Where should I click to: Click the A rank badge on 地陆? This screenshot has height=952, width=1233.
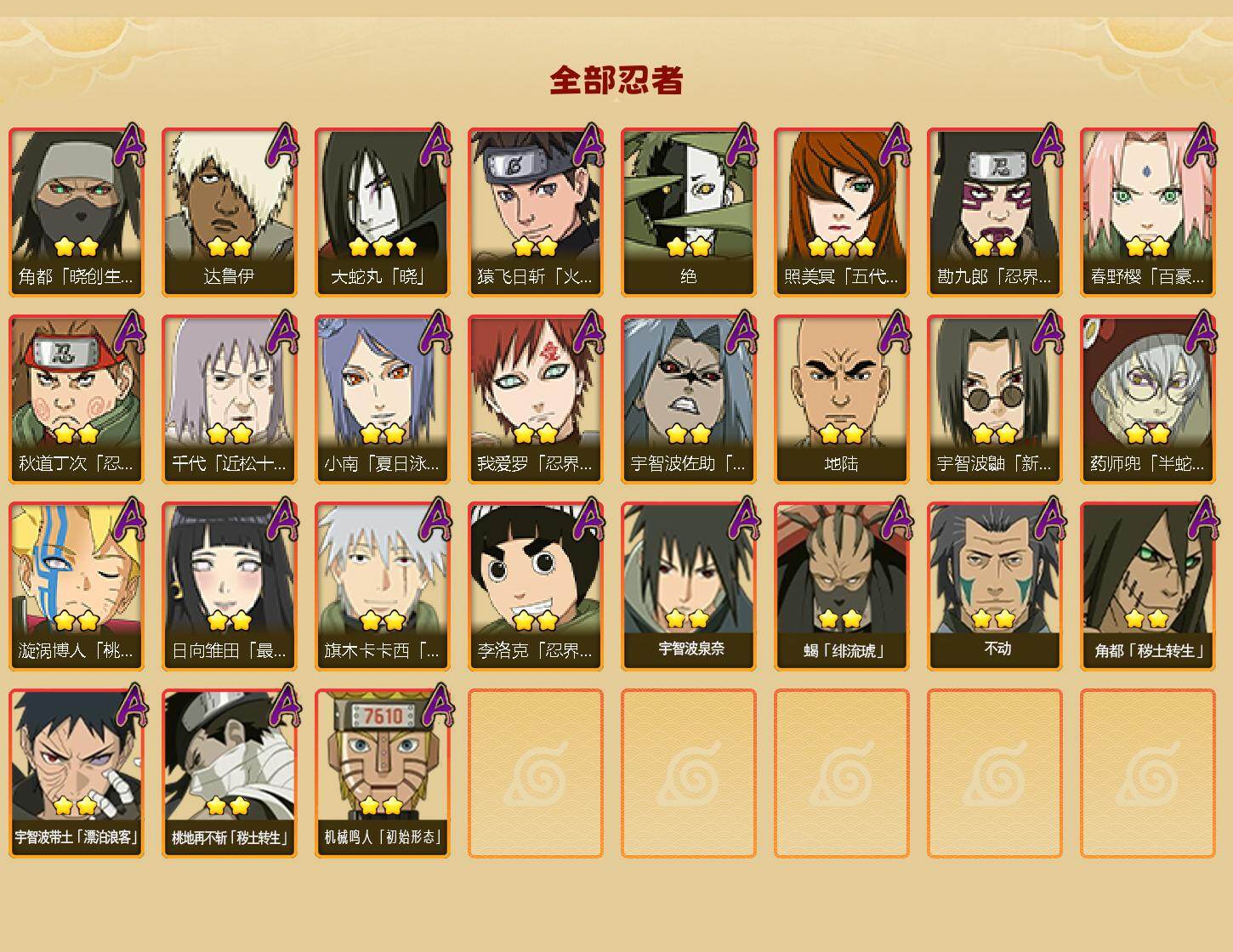(x=895, y=333)
